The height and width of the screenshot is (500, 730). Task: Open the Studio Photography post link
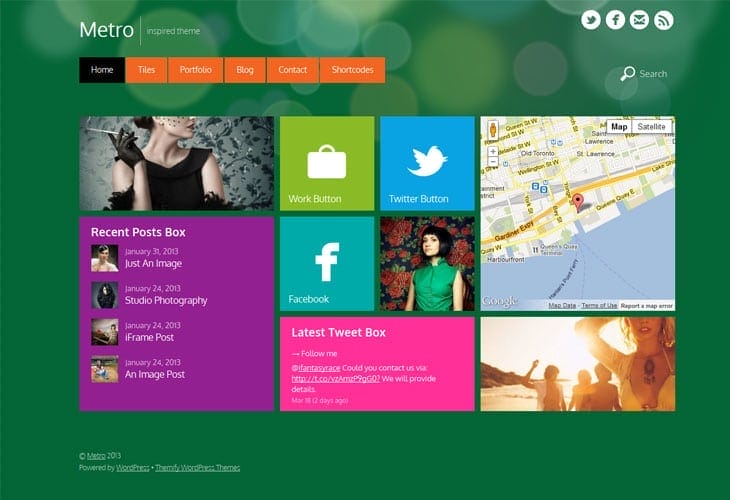pos(166,300)
